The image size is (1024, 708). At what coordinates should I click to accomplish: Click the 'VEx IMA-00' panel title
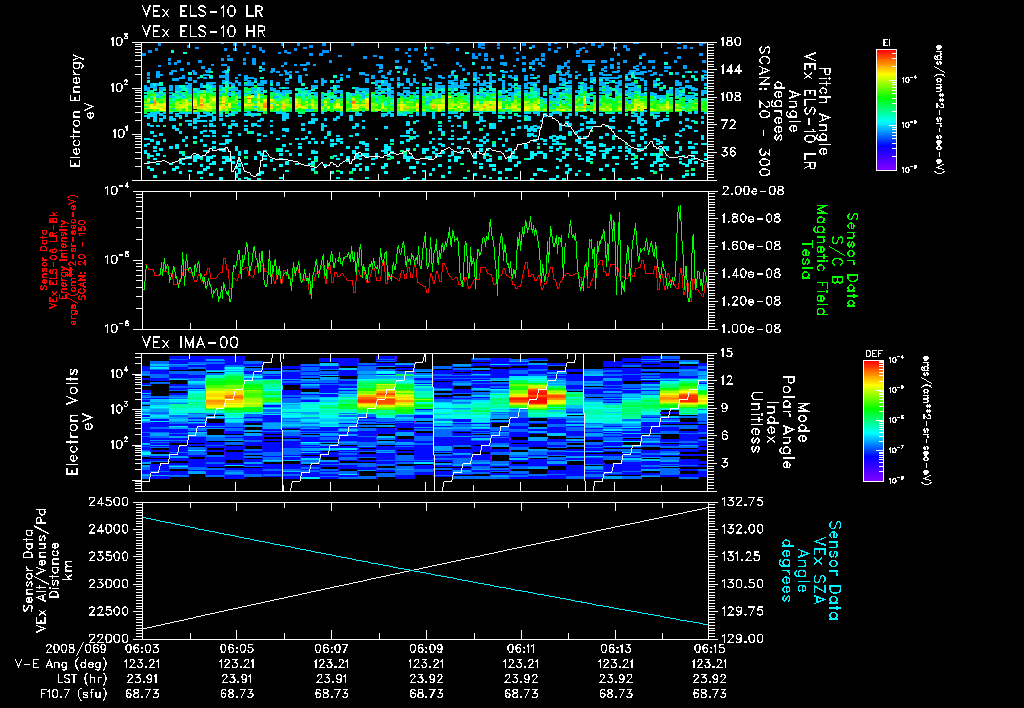[x=190, y=342]
